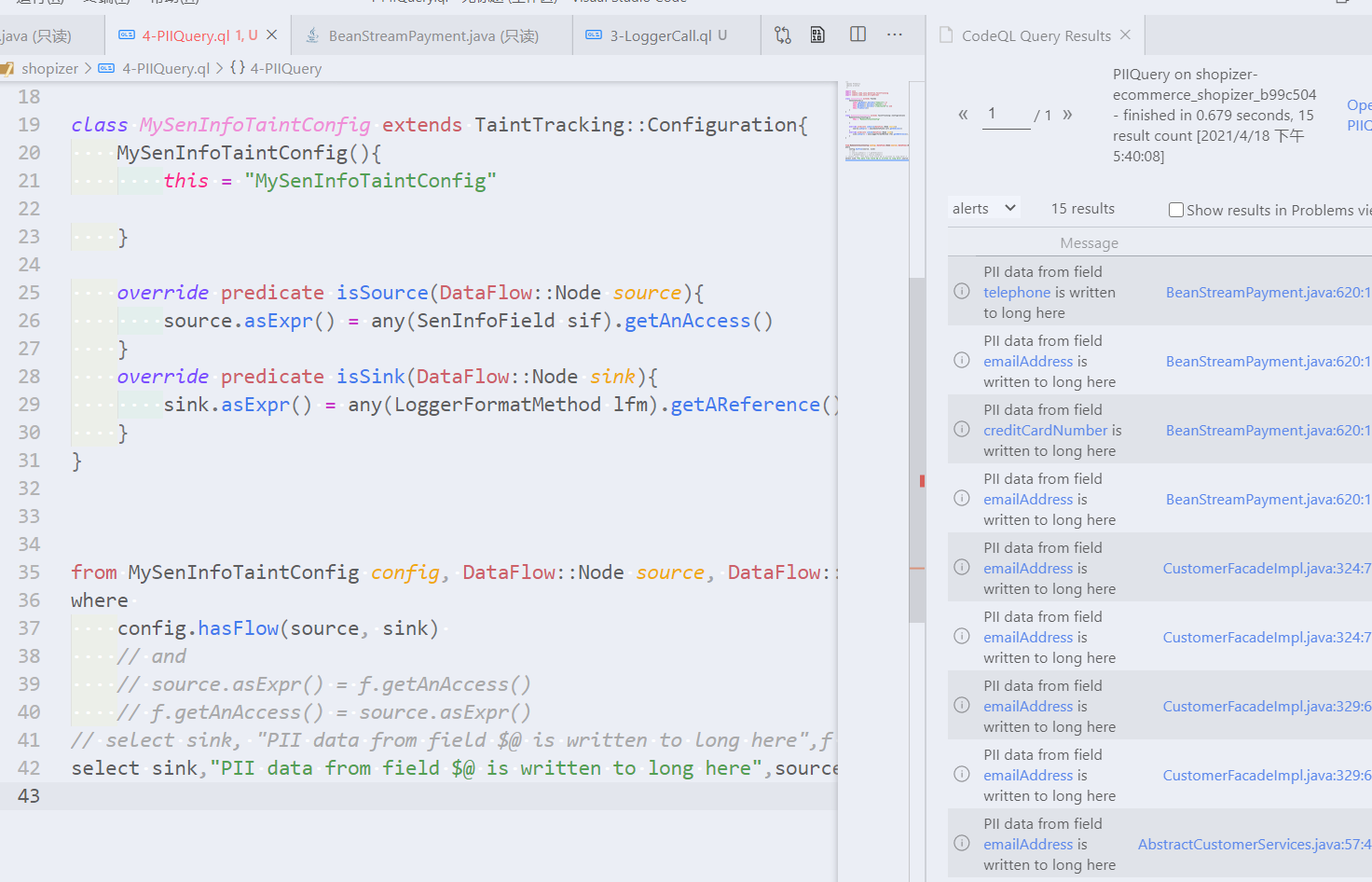
Task: Click info icon for AbstractCustomerServices alert row
Action: [962, 843]
